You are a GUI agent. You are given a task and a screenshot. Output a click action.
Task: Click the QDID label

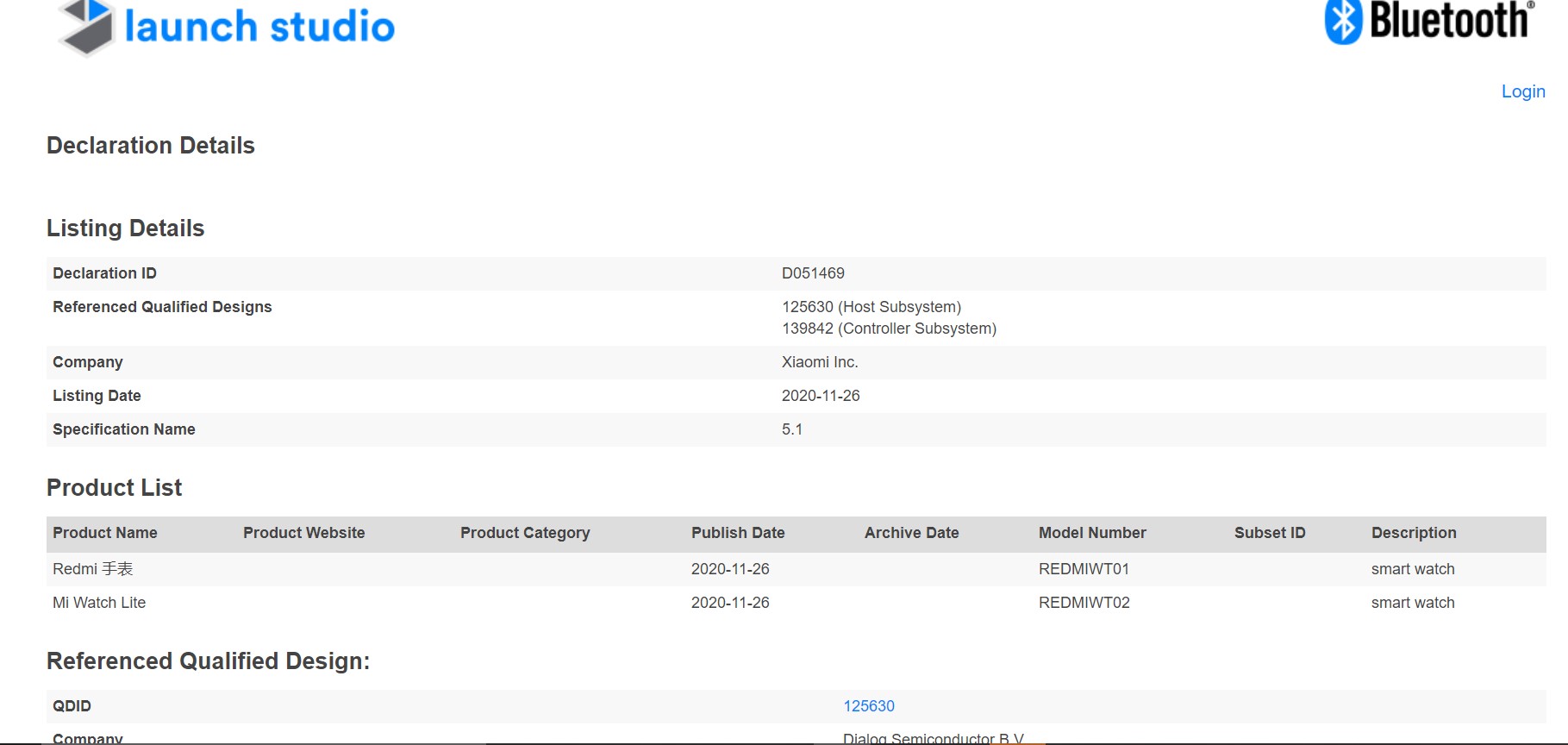pos(72,706)
